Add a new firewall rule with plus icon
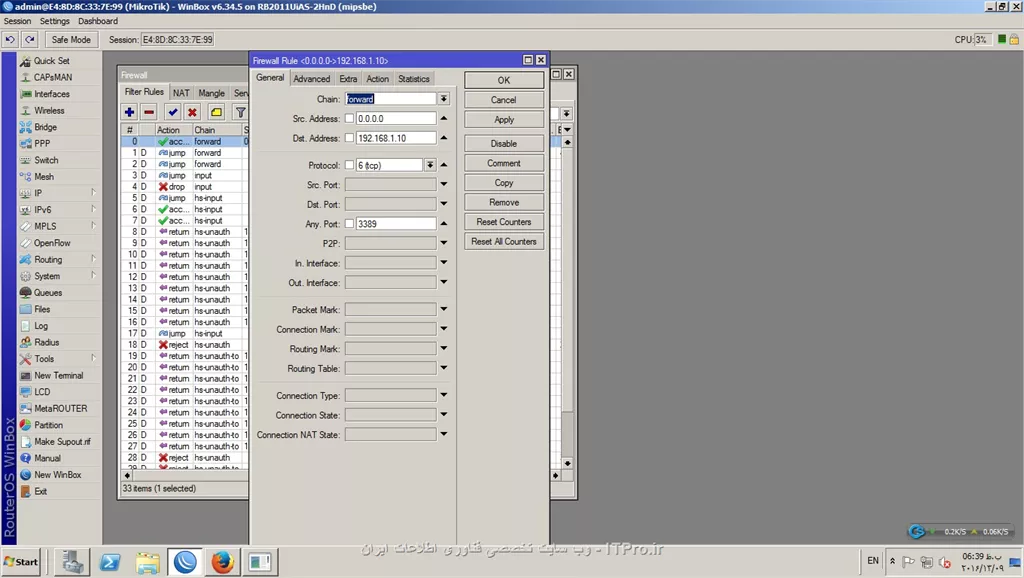 point(129,112)
